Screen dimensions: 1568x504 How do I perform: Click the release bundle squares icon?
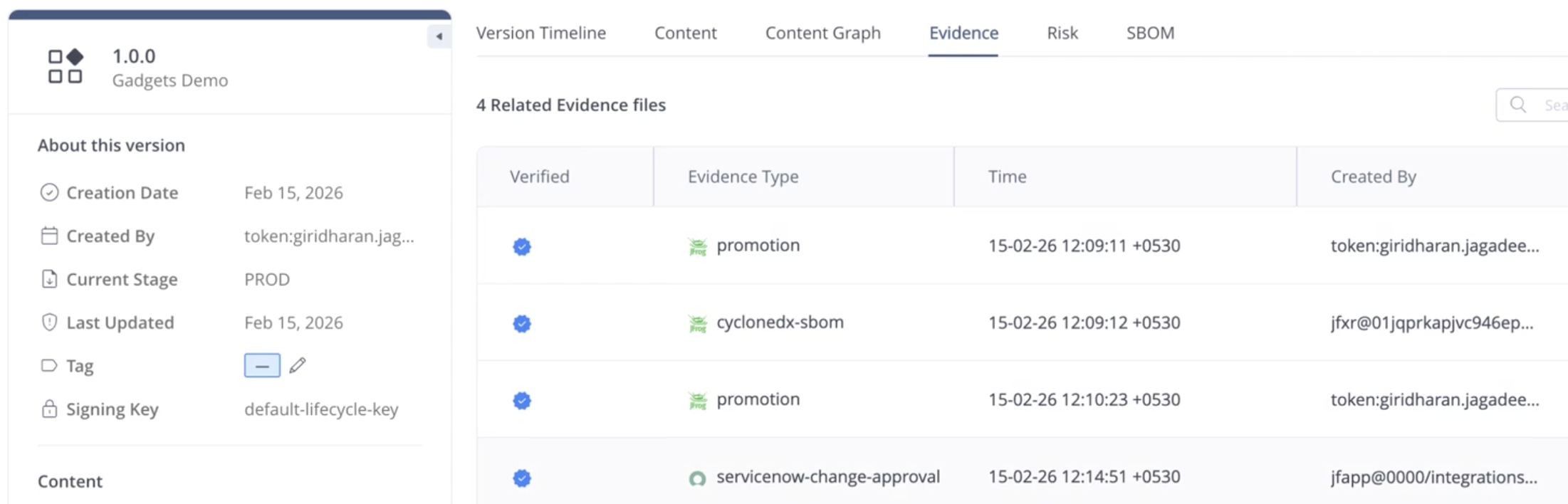66,66
